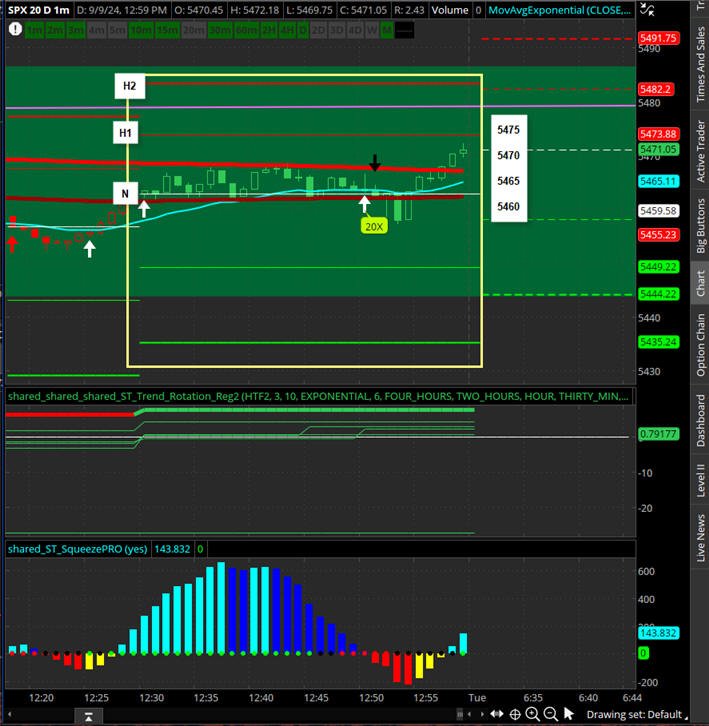Click the exclamation alert icon
The image size is (709, 726).
pos(15,29)
